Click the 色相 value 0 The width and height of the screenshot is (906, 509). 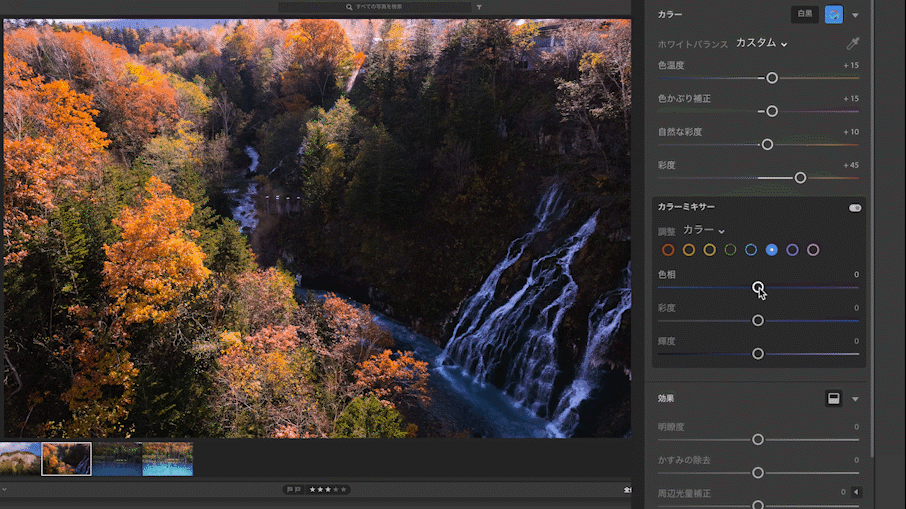point(856,274)
